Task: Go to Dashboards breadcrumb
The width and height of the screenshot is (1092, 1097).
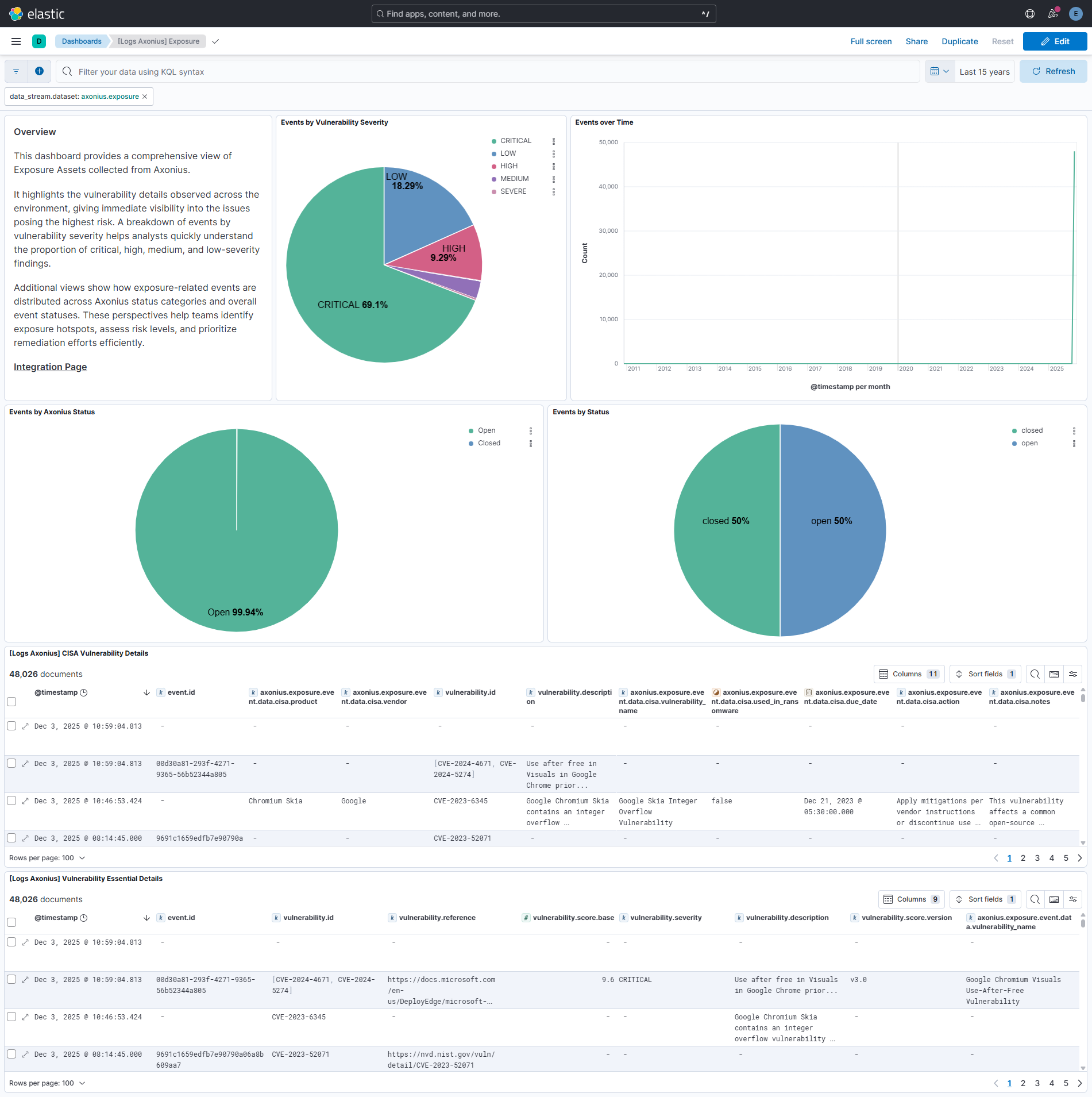Action: (82, 41)
